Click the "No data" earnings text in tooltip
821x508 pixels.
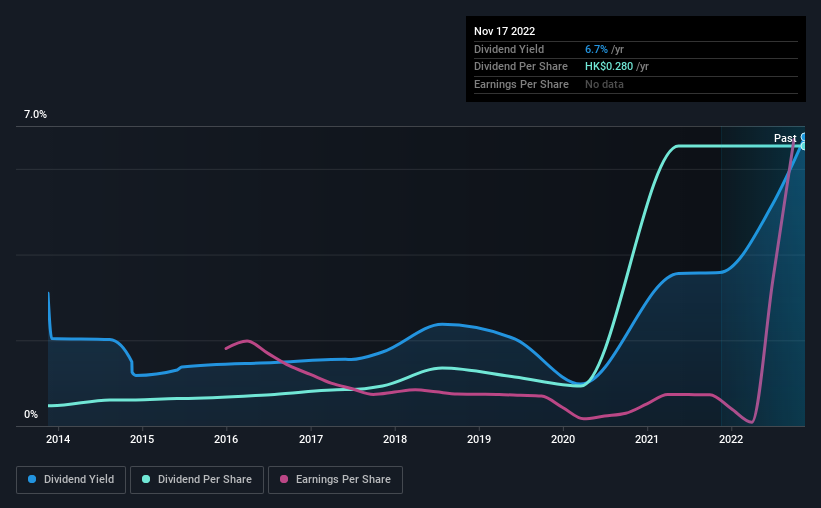point(604,84)
